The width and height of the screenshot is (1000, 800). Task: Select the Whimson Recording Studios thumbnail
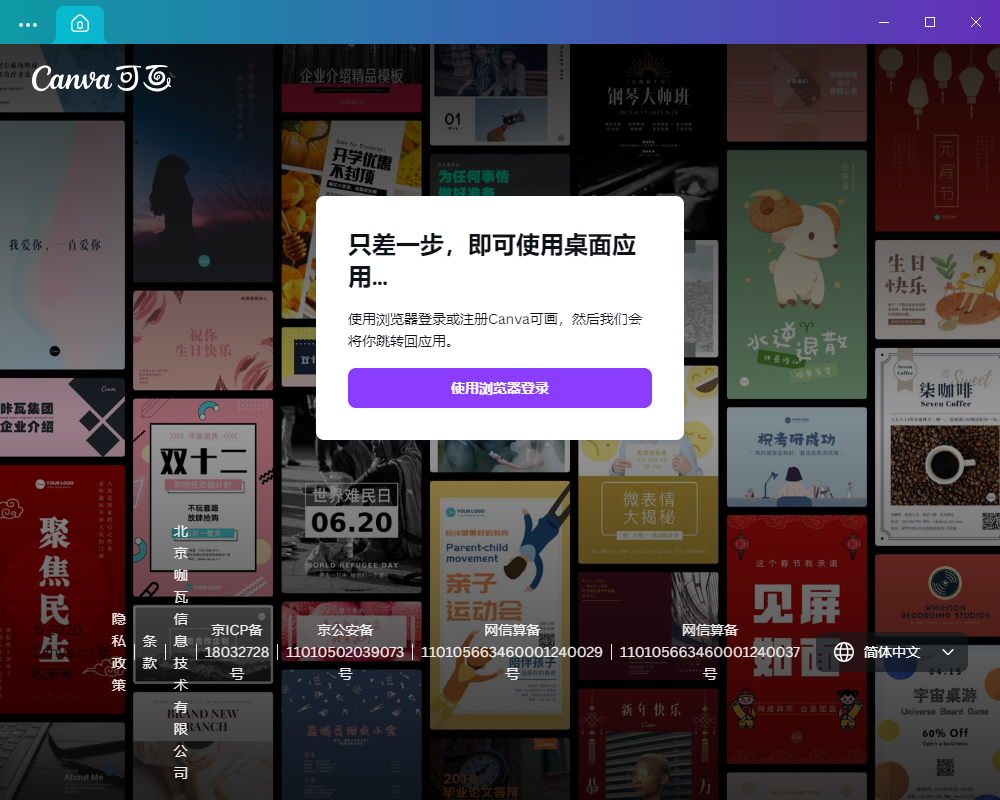[x=938, y=595]
